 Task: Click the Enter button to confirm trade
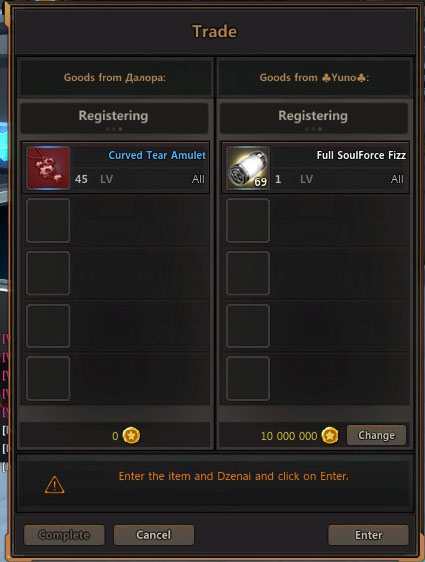pos(368,535)
